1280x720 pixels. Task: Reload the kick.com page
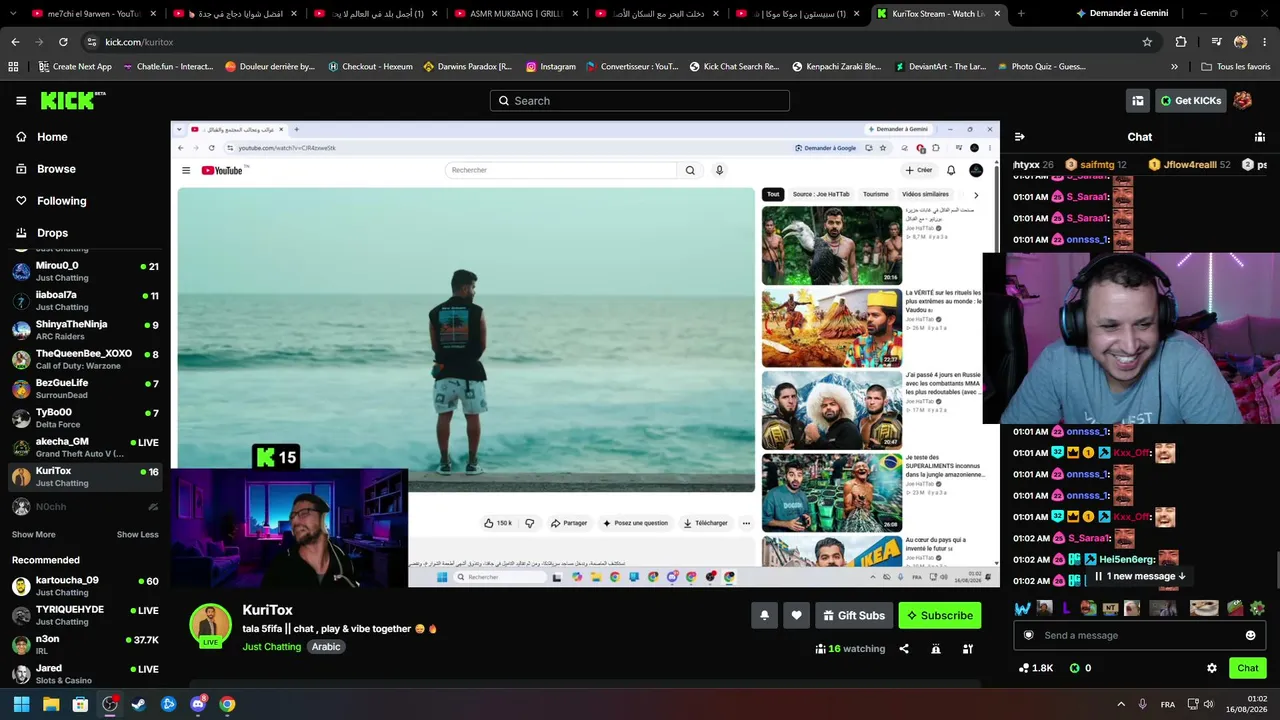click(x=63, y=42)
